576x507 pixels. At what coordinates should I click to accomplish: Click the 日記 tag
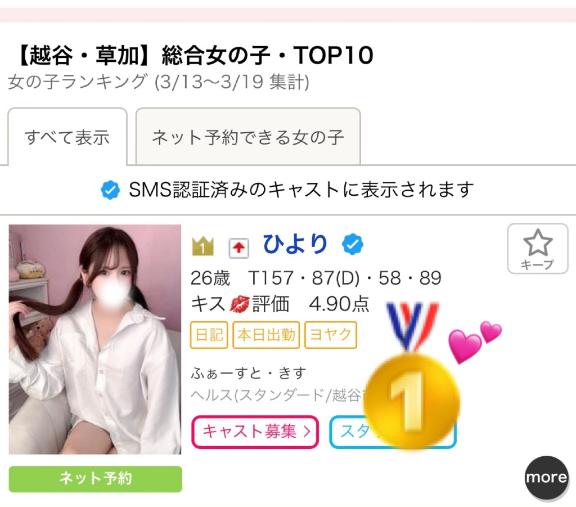pyautogui.click(x=209, y=335)
